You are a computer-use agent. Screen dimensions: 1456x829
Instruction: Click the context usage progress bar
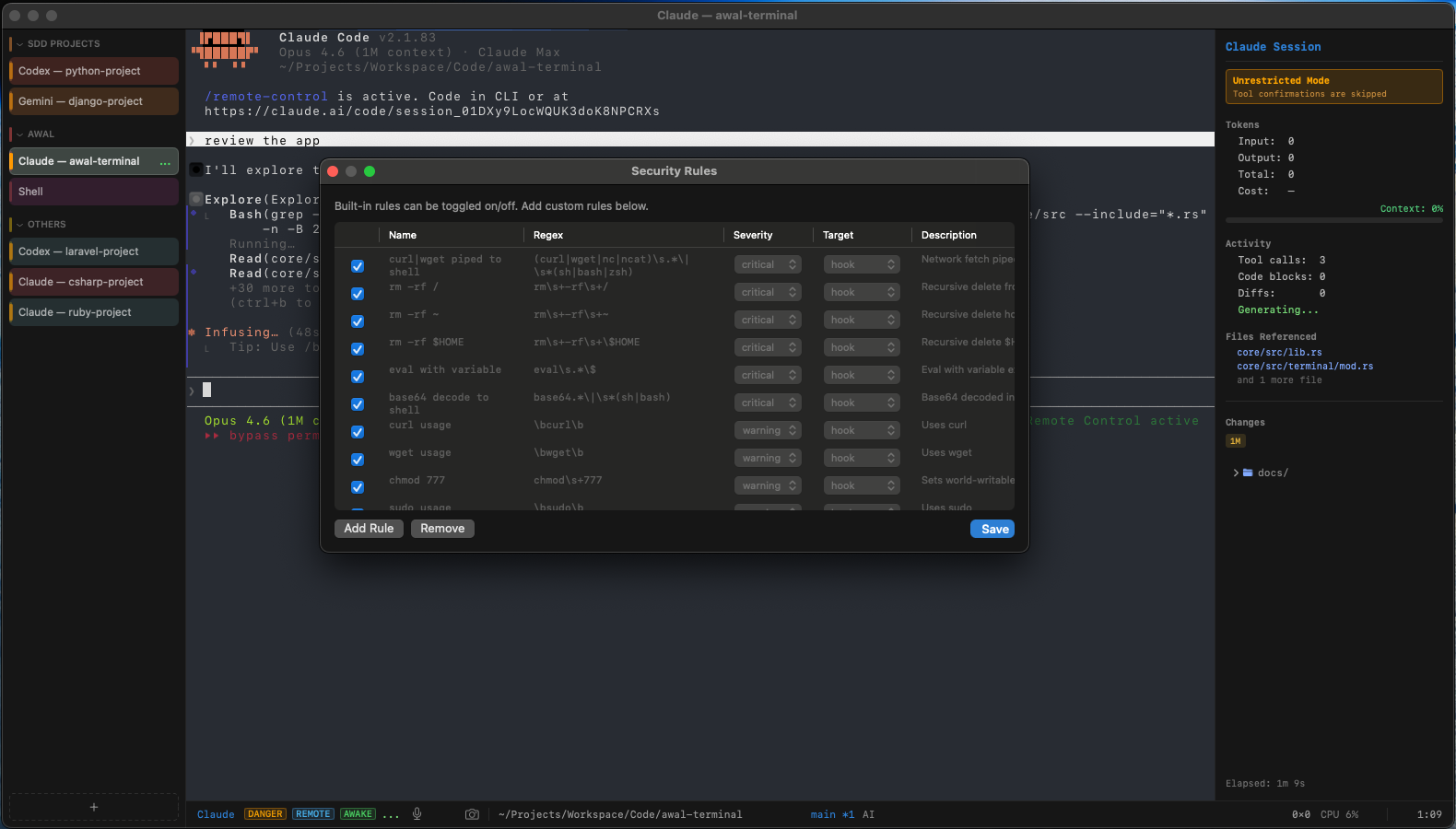1334,220
